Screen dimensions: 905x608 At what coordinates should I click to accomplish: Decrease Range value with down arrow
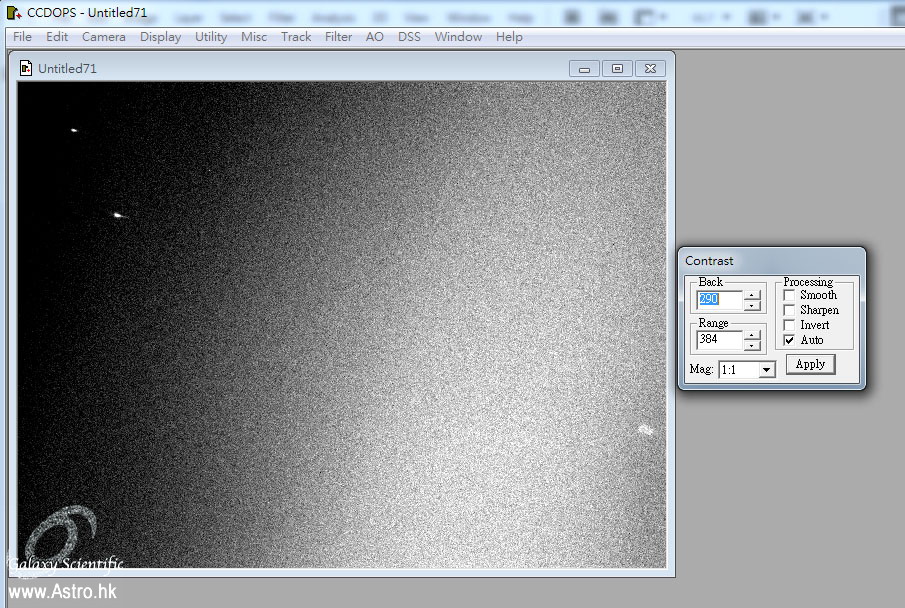(752, 346)
